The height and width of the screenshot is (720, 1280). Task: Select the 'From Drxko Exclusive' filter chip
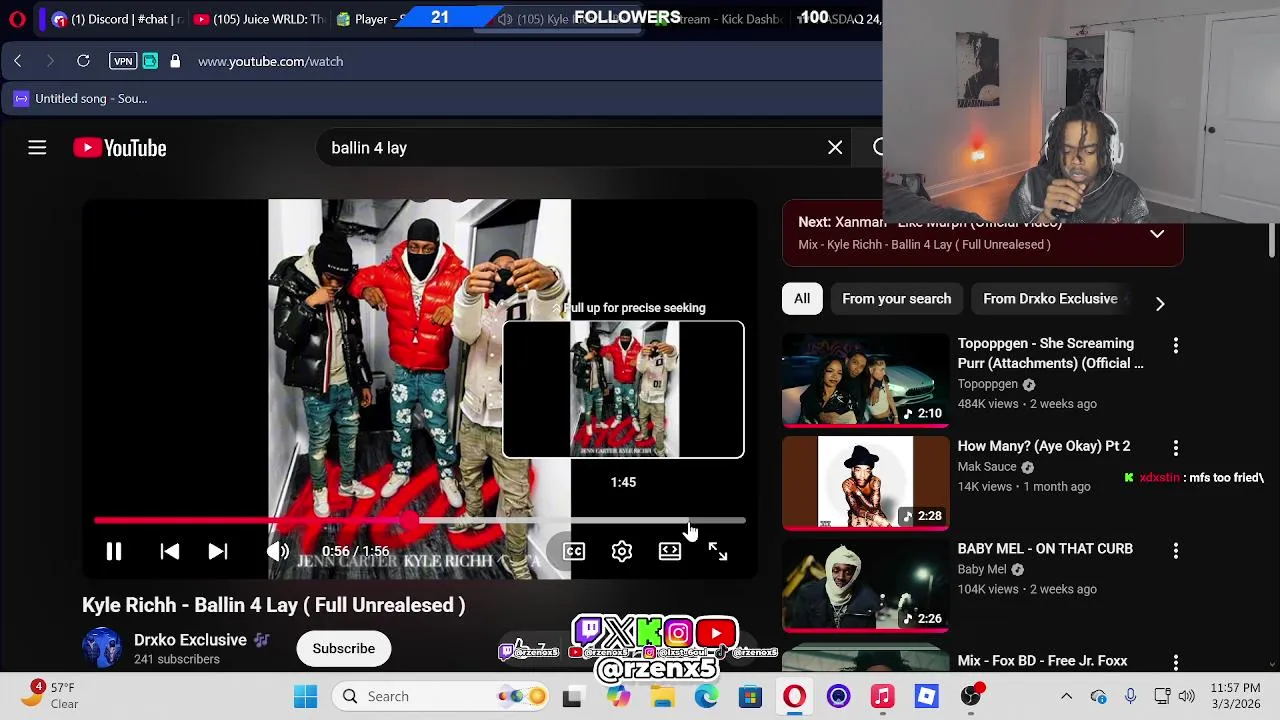[x=1050, y=299]
